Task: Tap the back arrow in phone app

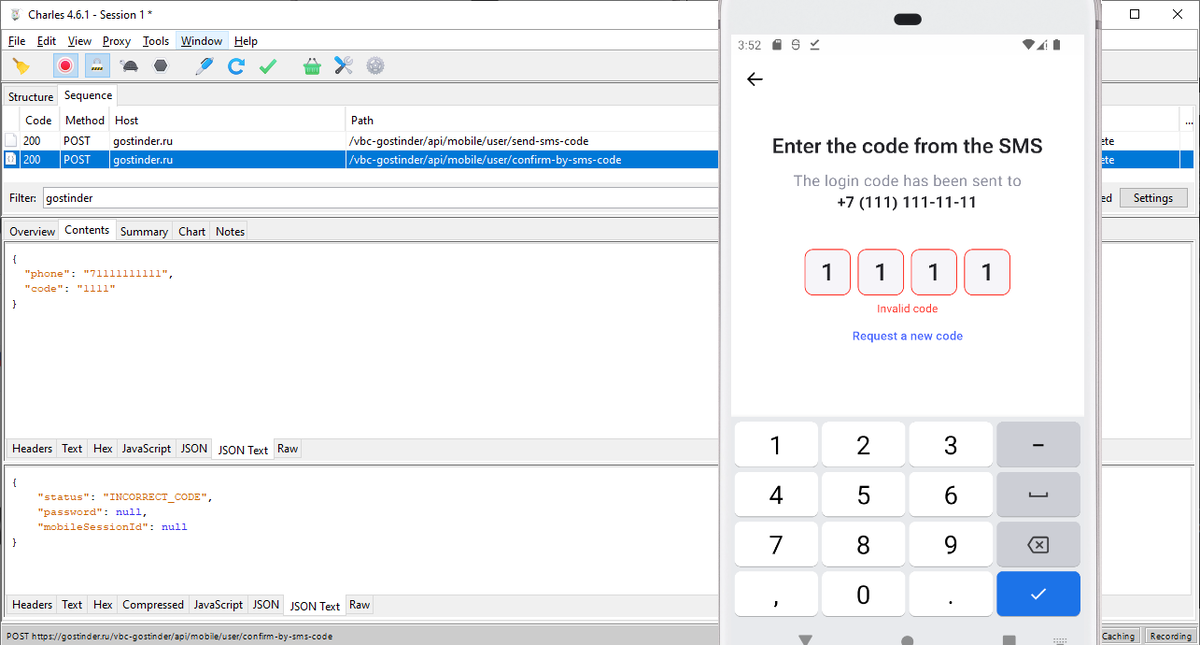Action: [x=755, y=79]
